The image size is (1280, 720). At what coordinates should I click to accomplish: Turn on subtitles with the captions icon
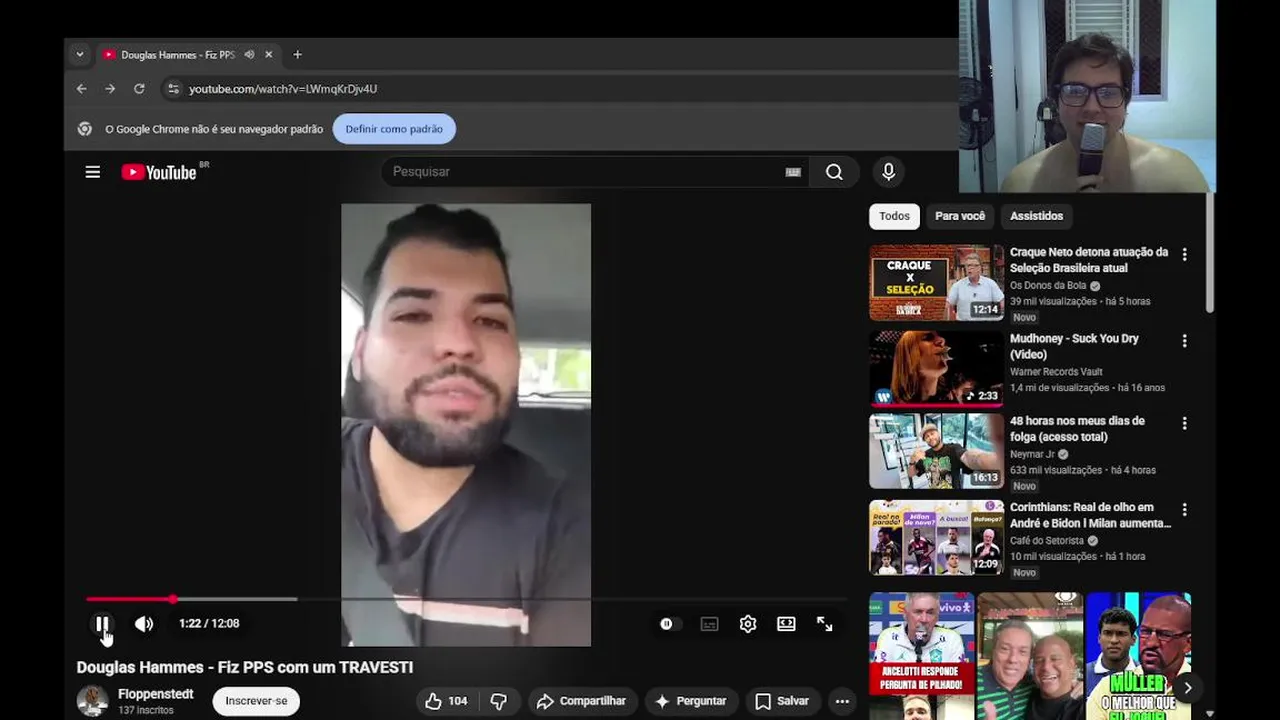tap(709, 624)
